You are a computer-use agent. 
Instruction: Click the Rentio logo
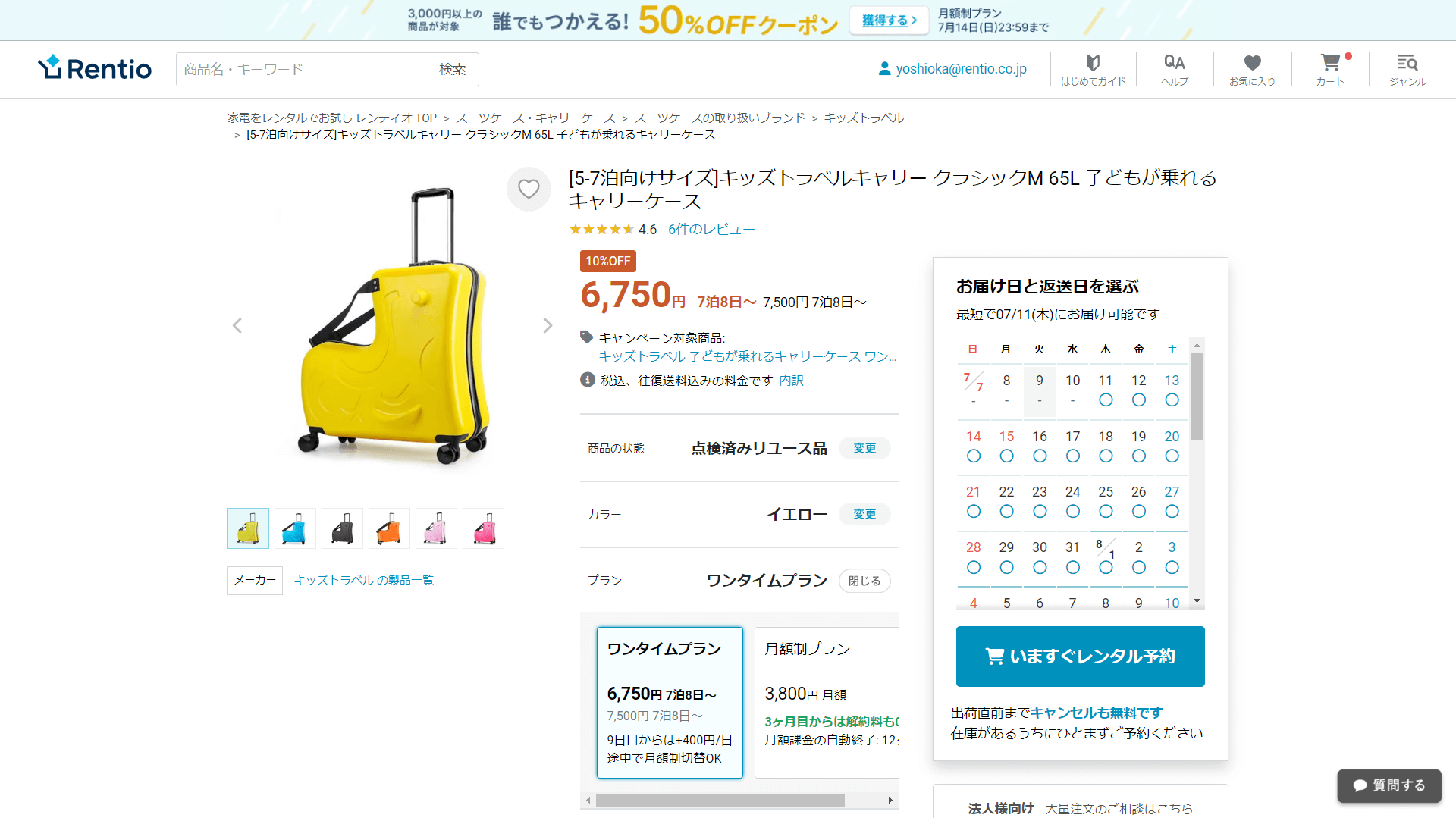tap(95, 68)
